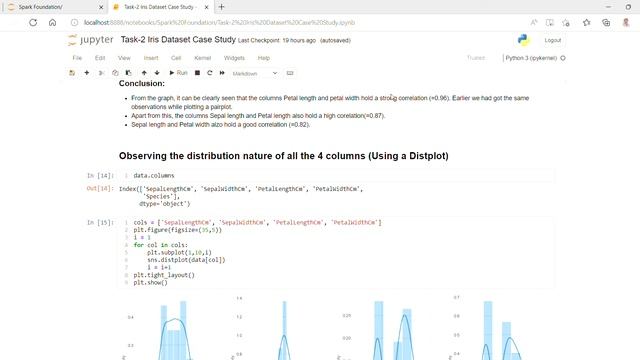The width and height of the screenshot is (640, 360).
Task: Click the read aloud icon
Action: click(x=534, y=22)
